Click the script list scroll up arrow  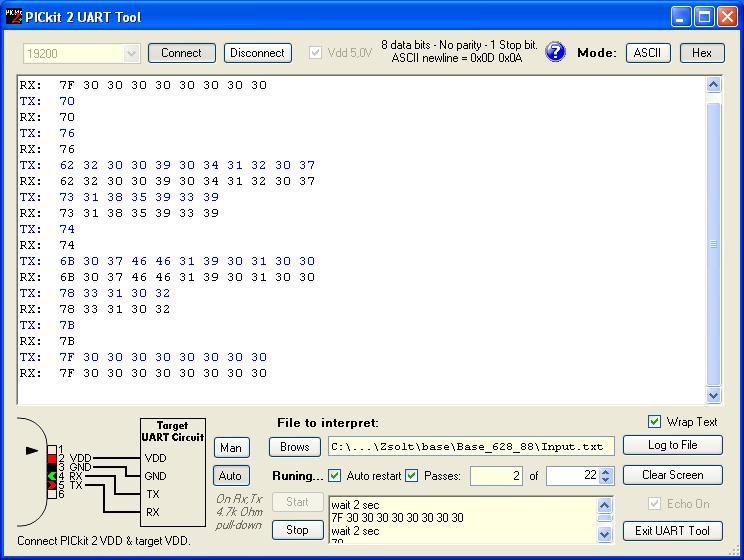coord(604,505)
